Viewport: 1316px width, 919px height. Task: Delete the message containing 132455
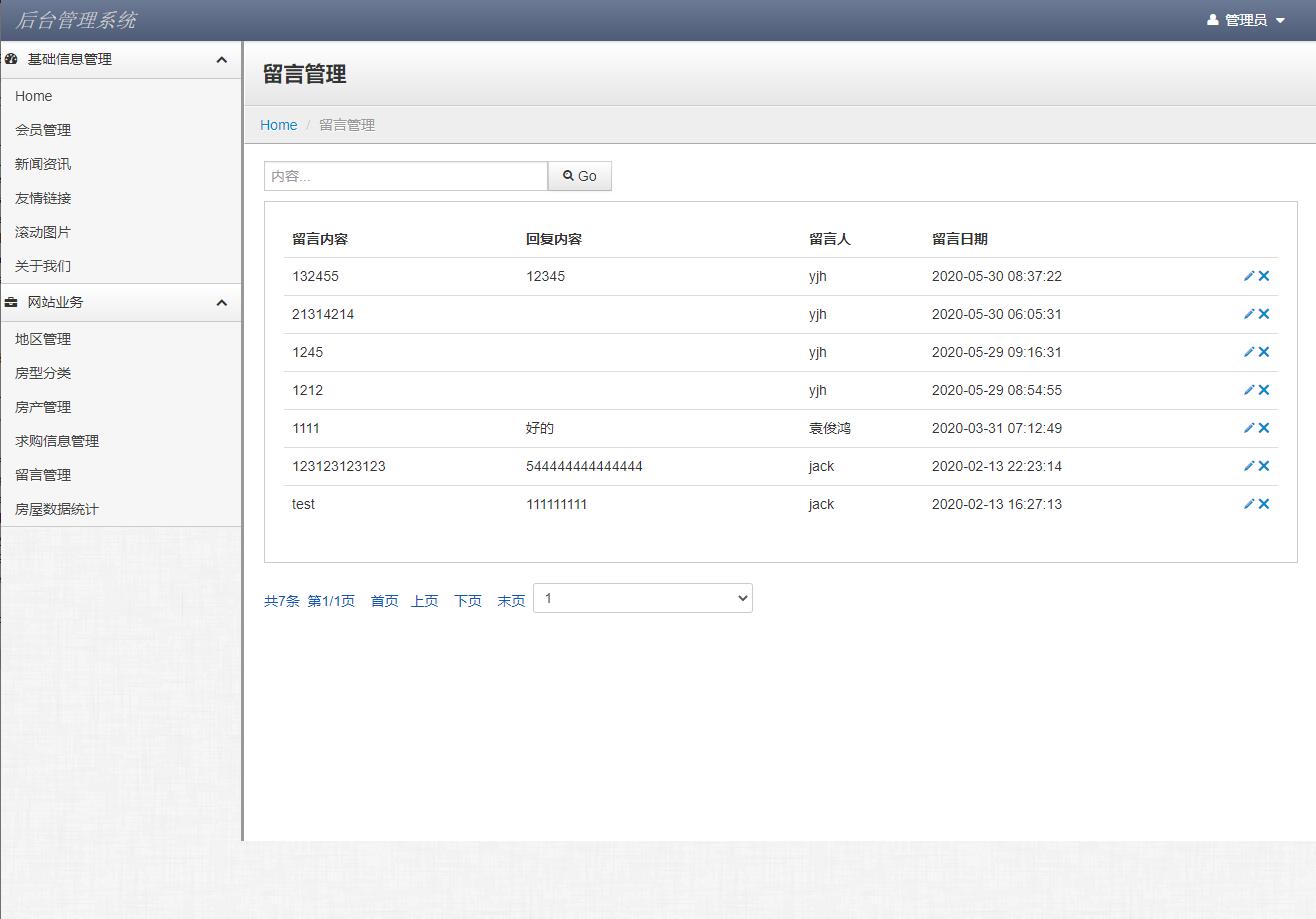(1263, 276)
